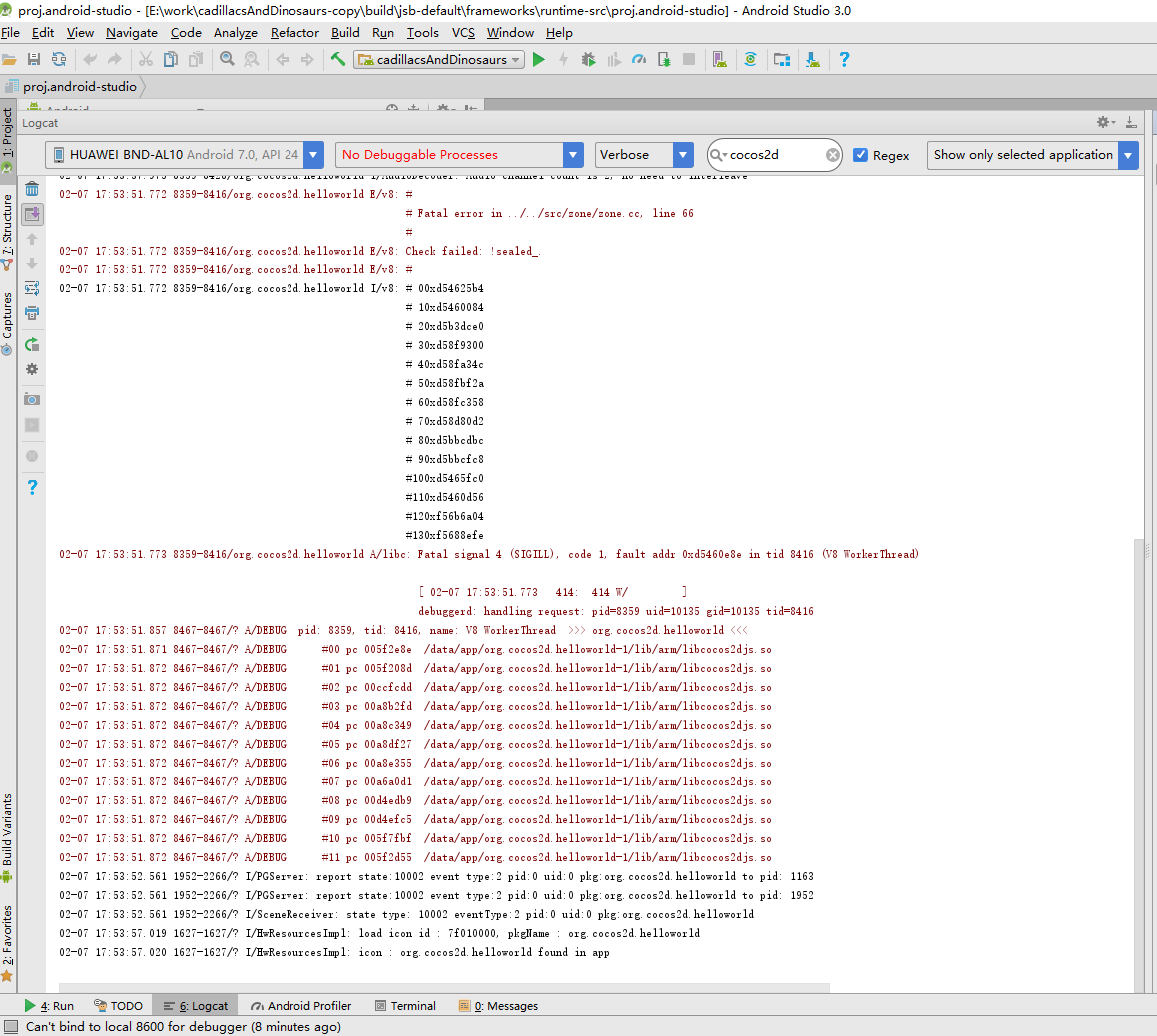The image size is (1157, 1036).
Task: Toggle the 2: Favorites side panel
Action: 7,943
